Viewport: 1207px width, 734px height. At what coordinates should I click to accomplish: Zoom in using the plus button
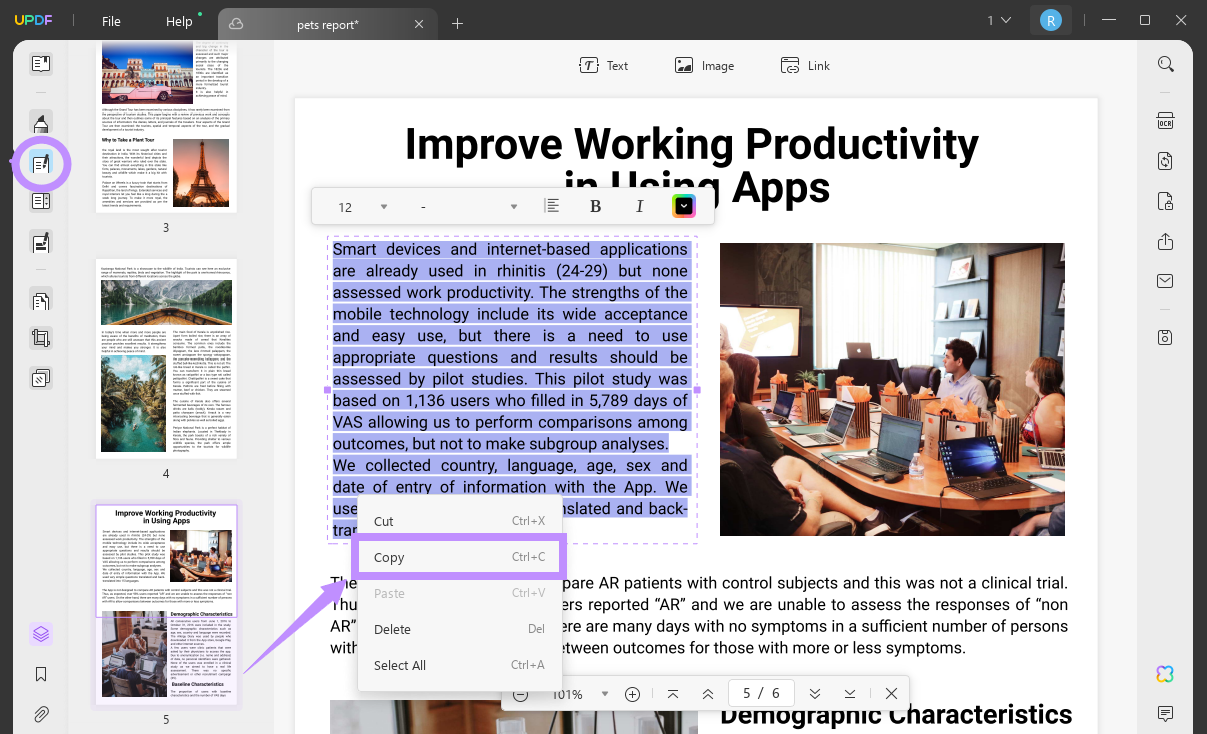632,693
